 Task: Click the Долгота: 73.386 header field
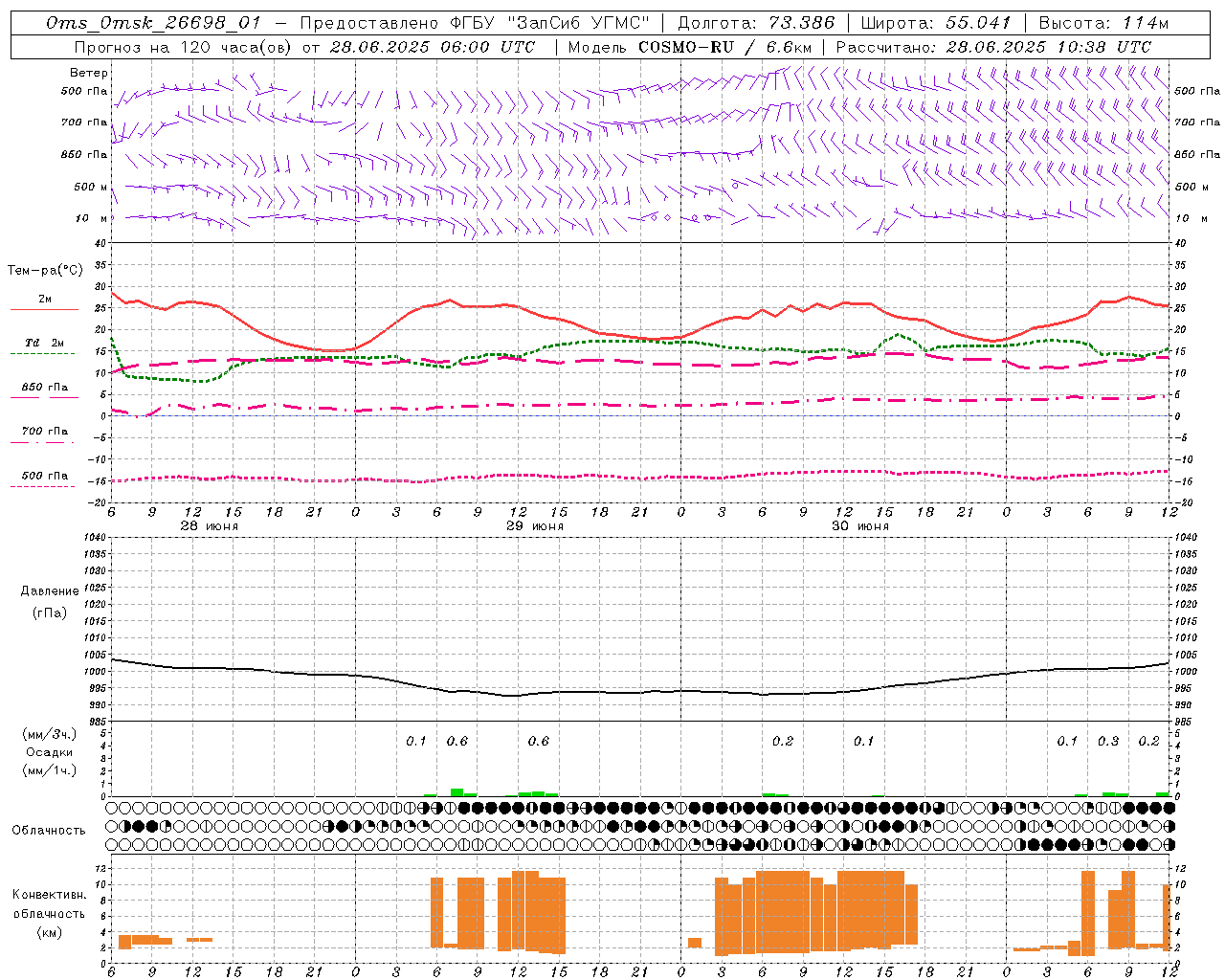click(756, 23)
